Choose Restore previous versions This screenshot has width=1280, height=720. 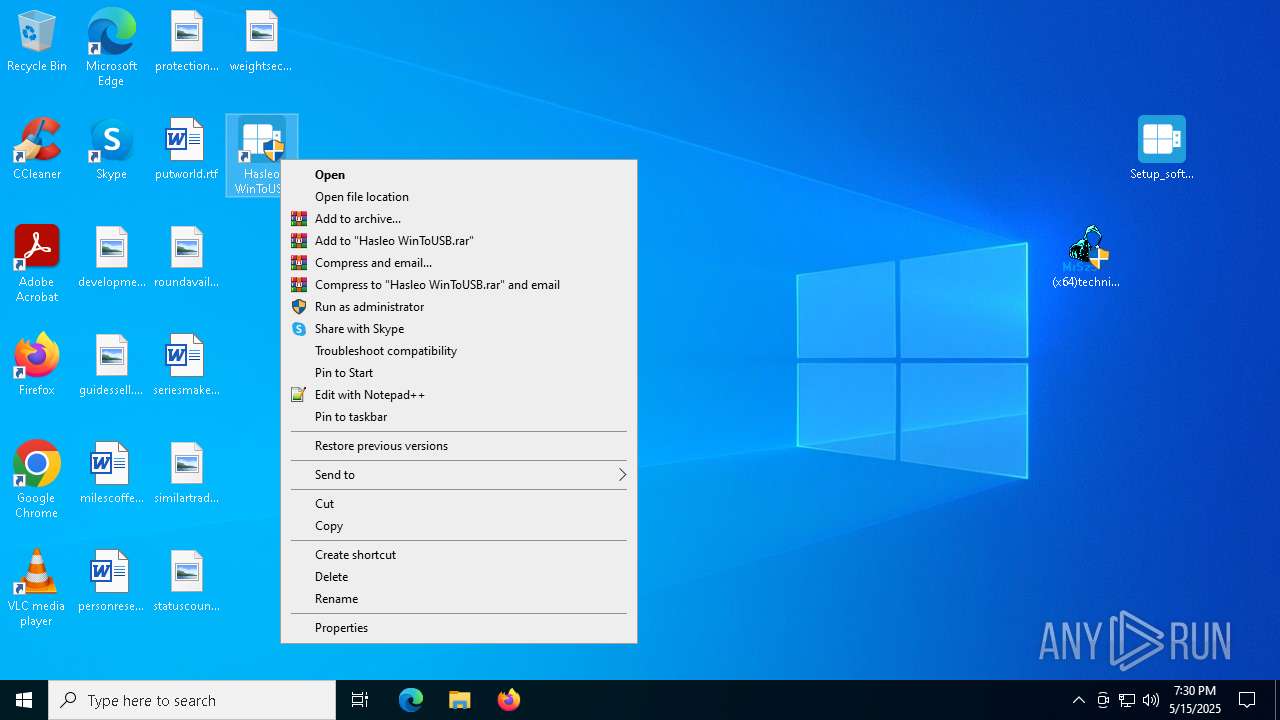[459, 446]
